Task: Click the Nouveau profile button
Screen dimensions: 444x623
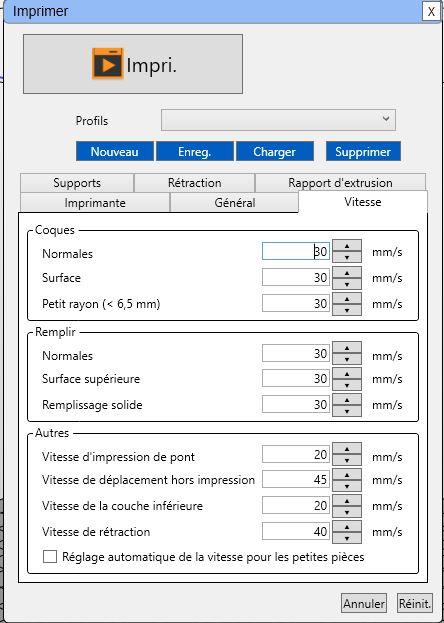Action: pos(114,151)
